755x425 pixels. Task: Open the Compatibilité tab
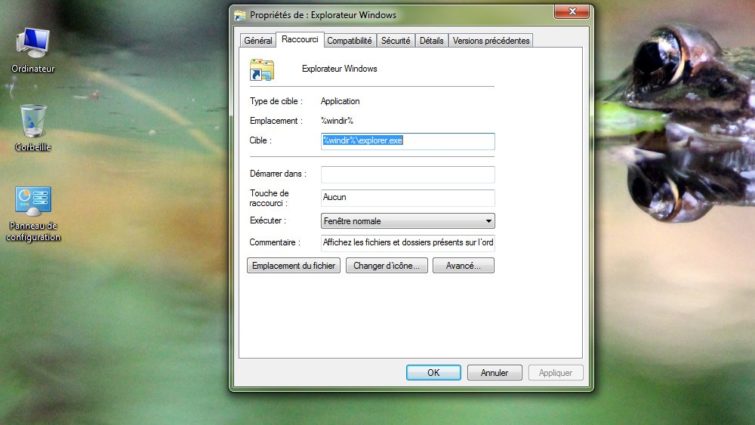click(350, 41)
